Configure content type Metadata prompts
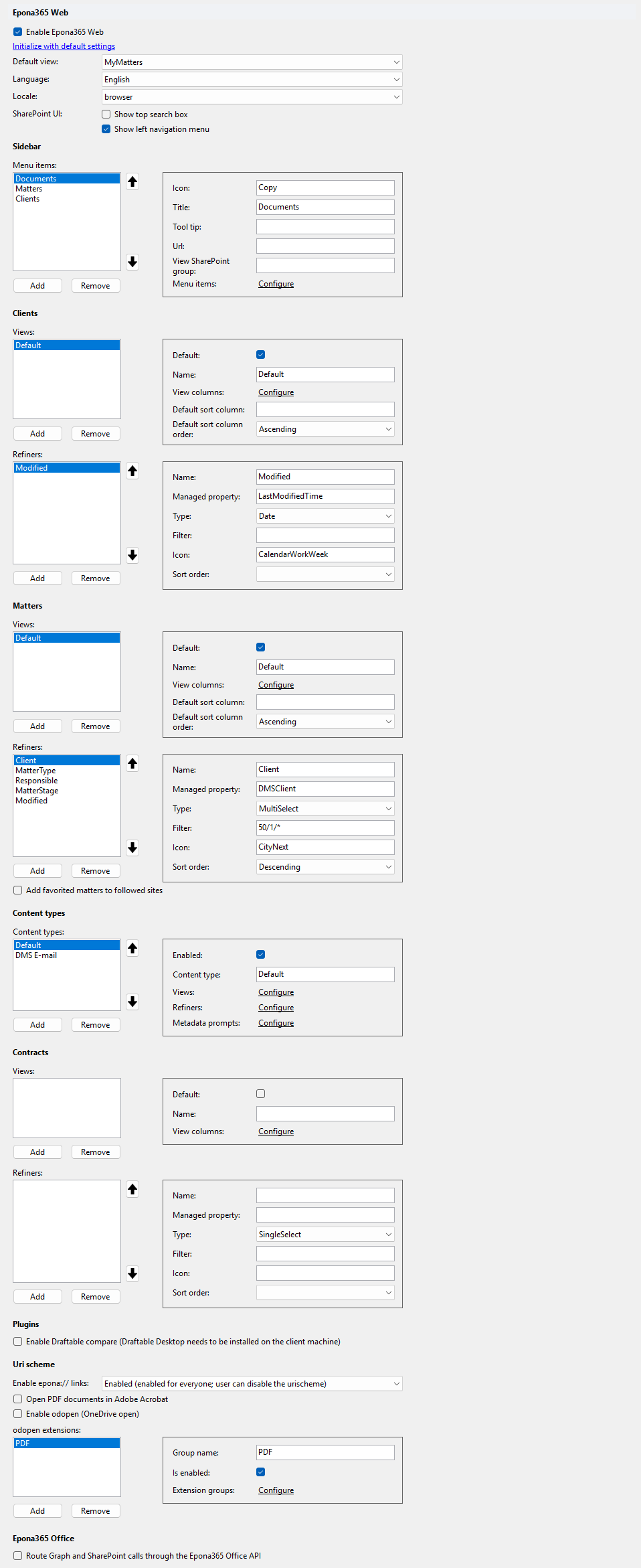This screenshot has width=641, height=1568. pos(276,1023)
